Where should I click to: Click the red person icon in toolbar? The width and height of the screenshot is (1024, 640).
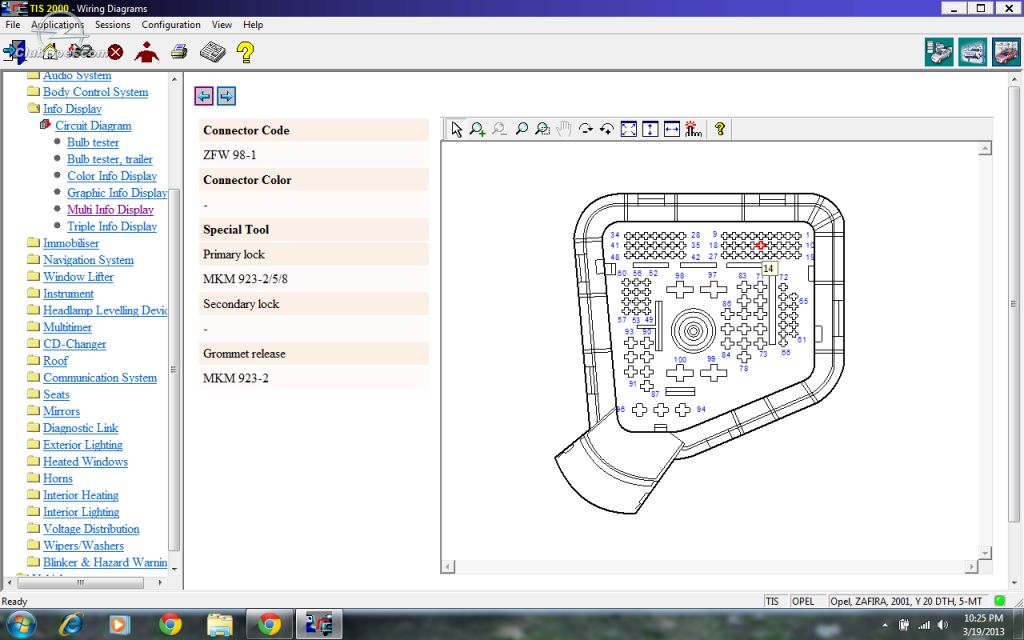(146, 52)
